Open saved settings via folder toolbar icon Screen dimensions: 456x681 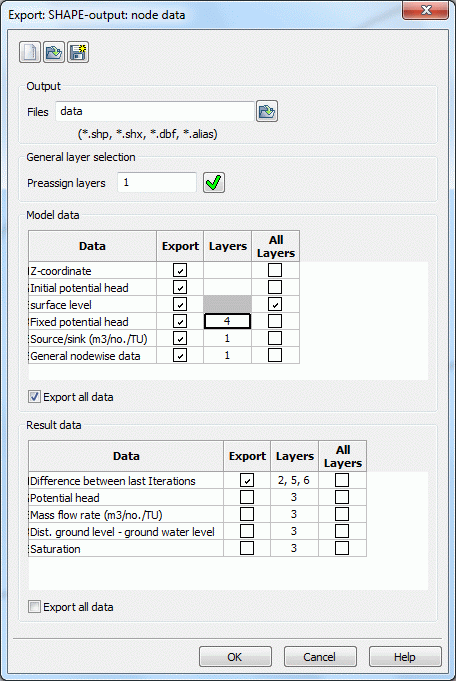[54, 53]
